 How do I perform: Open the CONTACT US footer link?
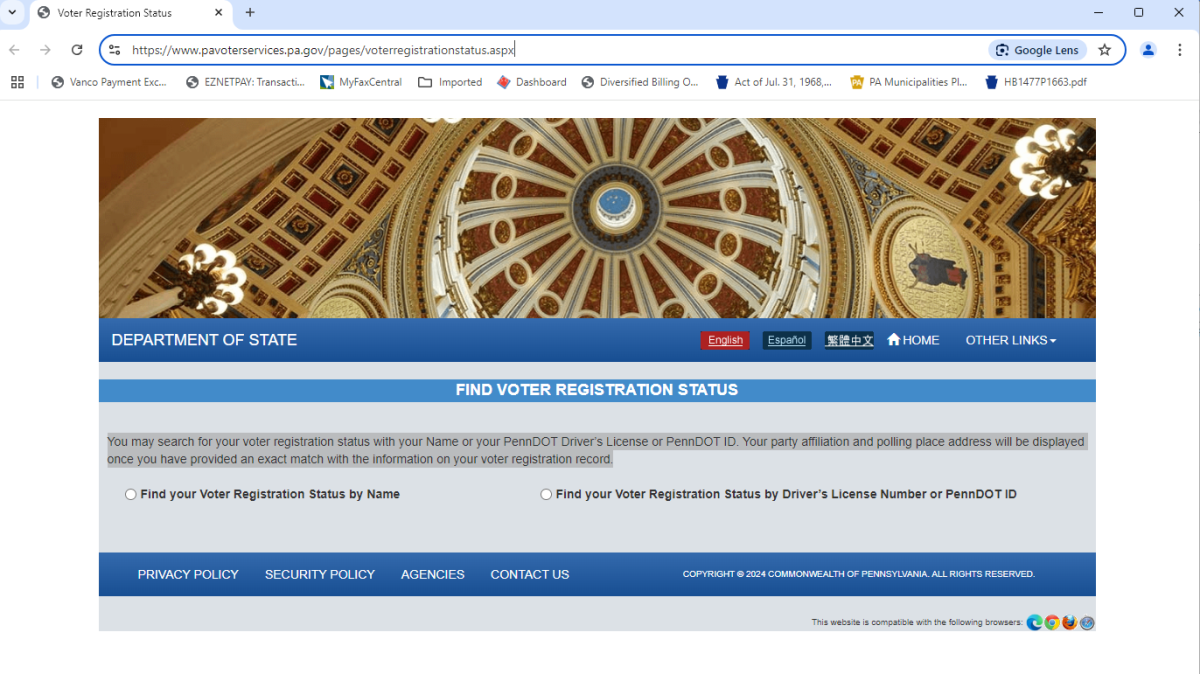pos(529,574)
